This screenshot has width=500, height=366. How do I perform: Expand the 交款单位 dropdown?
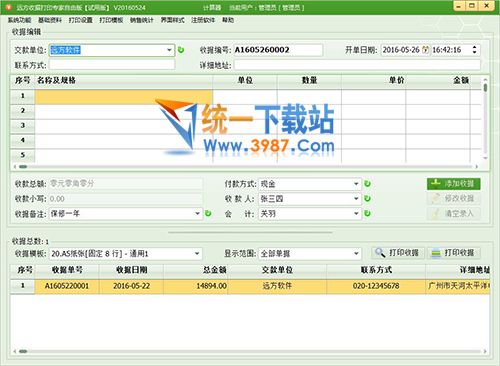(x=169, y=50)
